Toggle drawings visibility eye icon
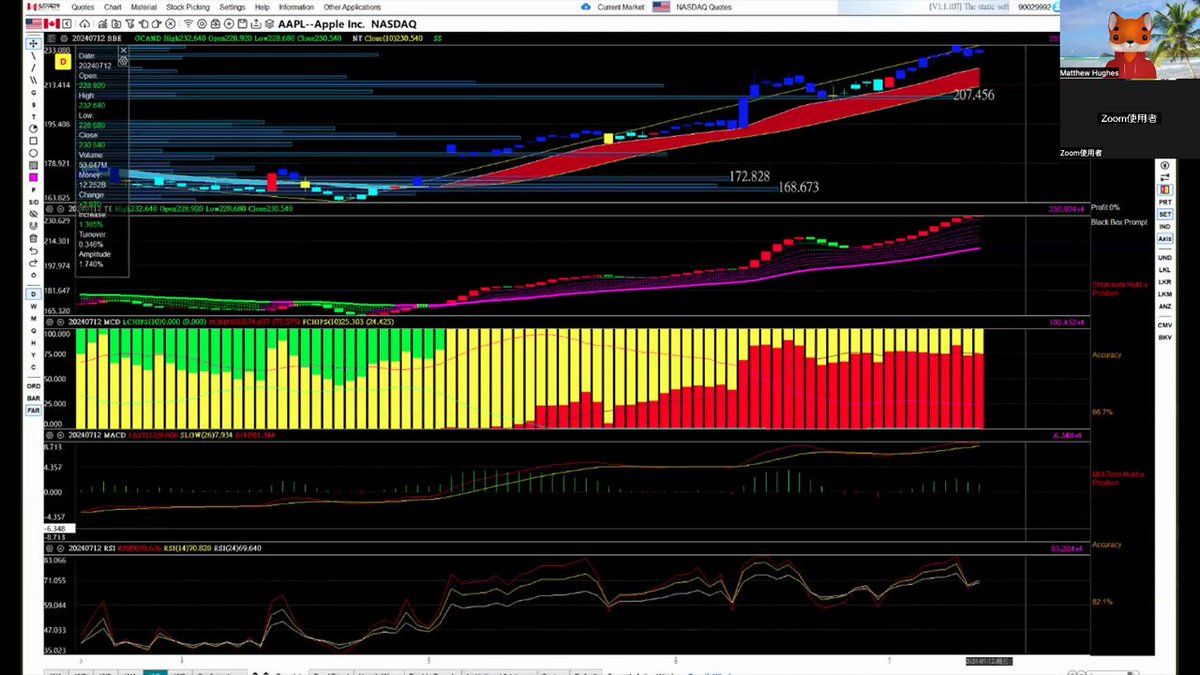This screenshot has height=675, width=1200. click(x=33, y=213)
